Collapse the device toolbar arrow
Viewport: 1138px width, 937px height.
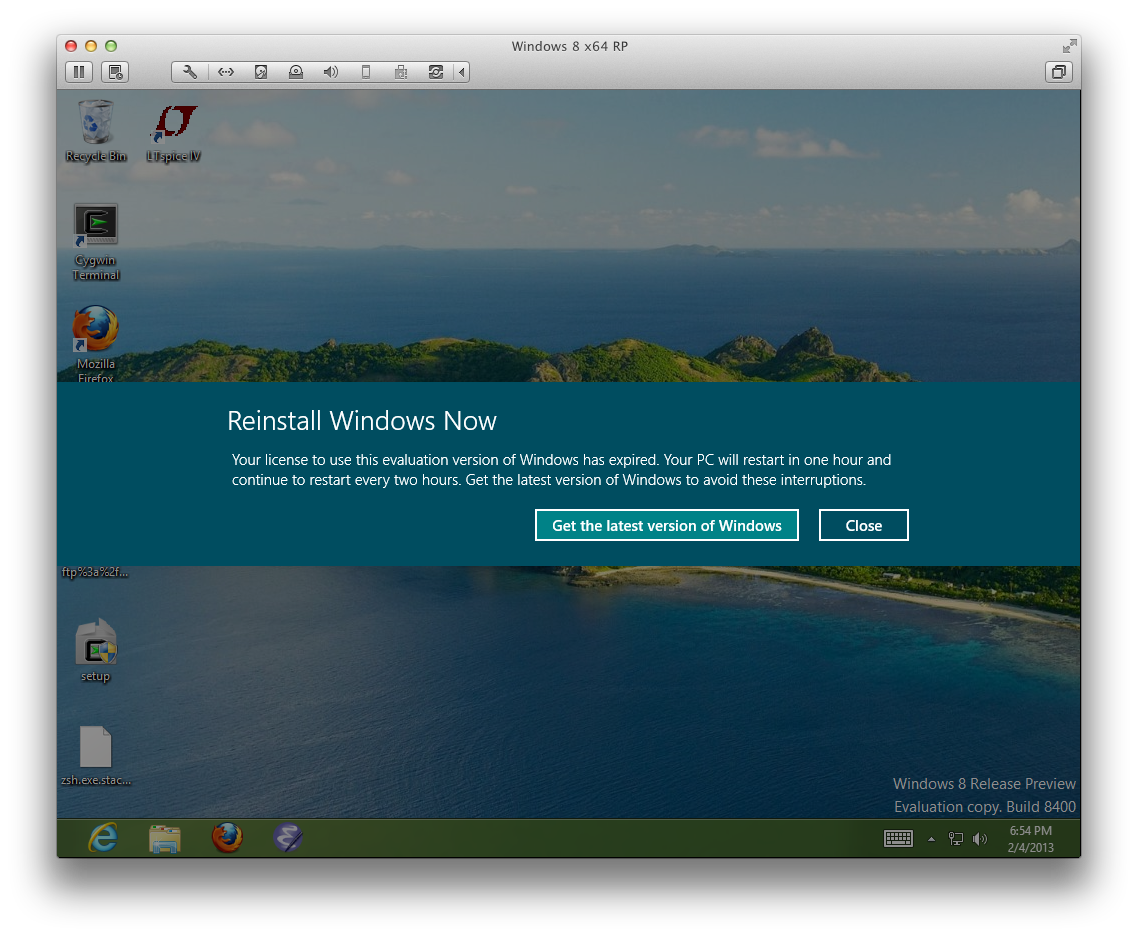462,72
